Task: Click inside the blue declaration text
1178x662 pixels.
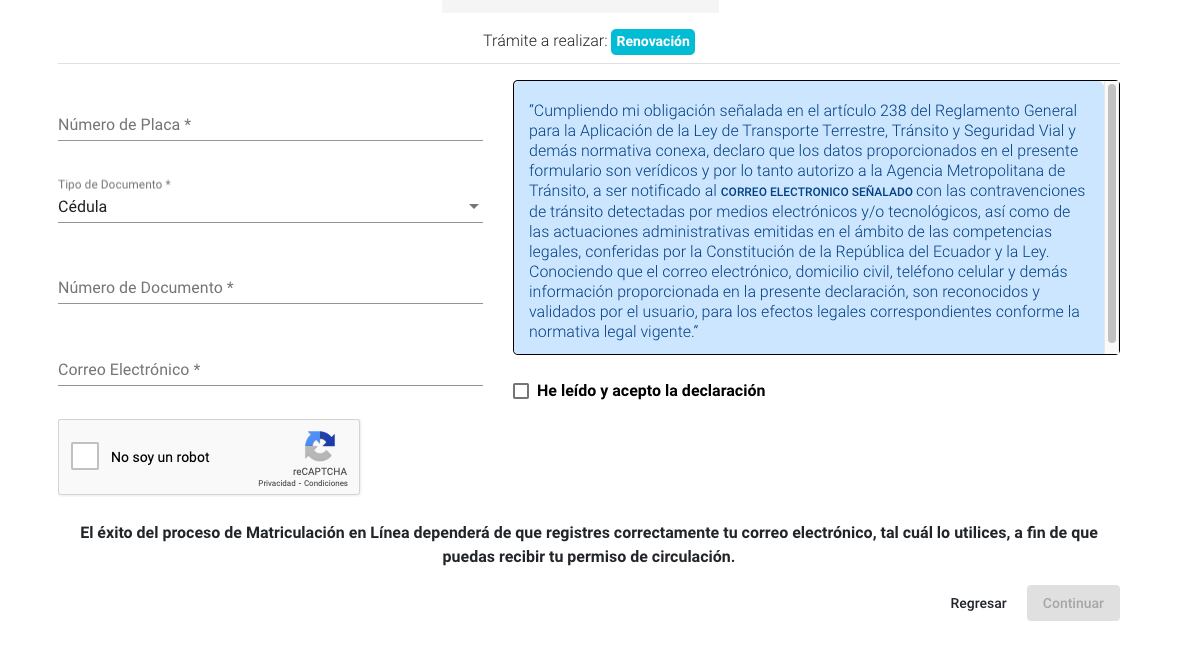Action: click(x=808, y=221)
